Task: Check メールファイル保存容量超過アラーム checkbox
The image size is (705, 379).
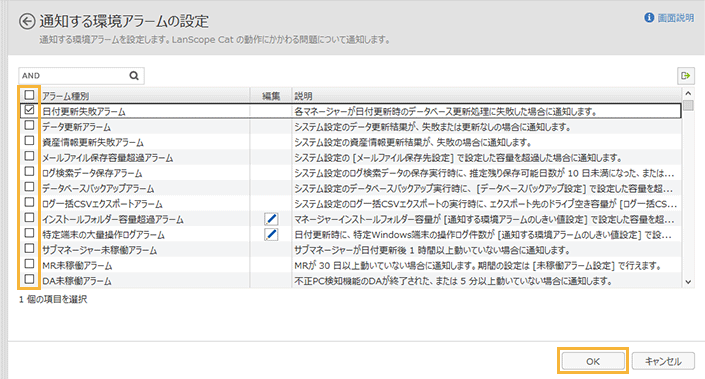Action: click(x=29, y=156)
